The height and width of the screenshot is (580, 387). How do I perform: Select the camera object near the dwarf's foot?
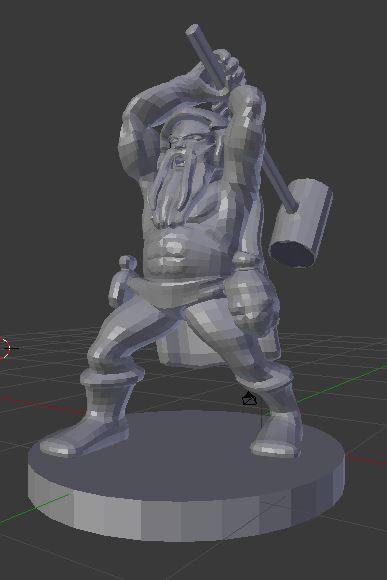tap(249, 398)
